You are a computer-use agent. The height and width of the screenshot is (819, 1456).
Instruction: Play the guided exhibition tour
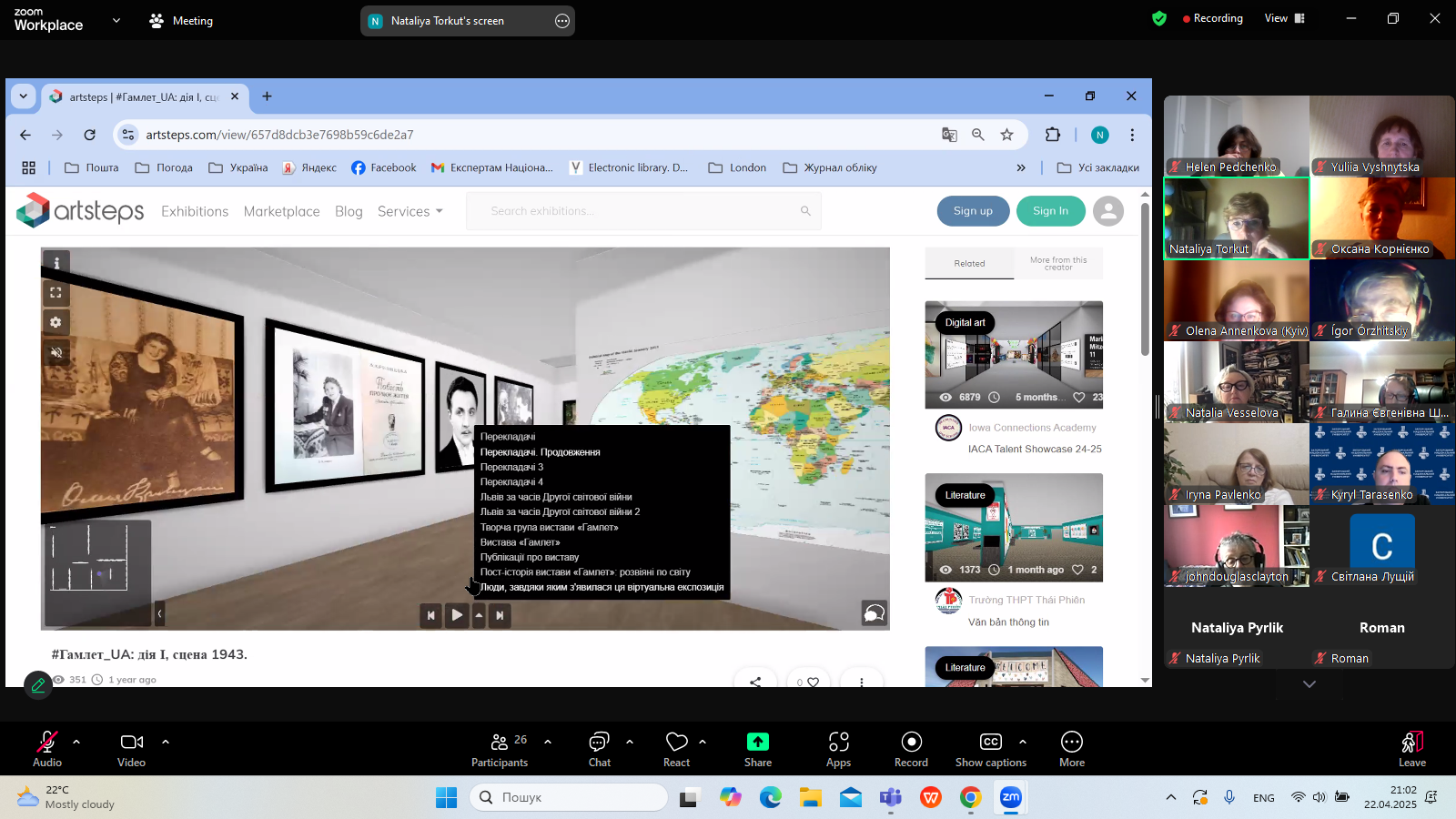pos(457,615)
